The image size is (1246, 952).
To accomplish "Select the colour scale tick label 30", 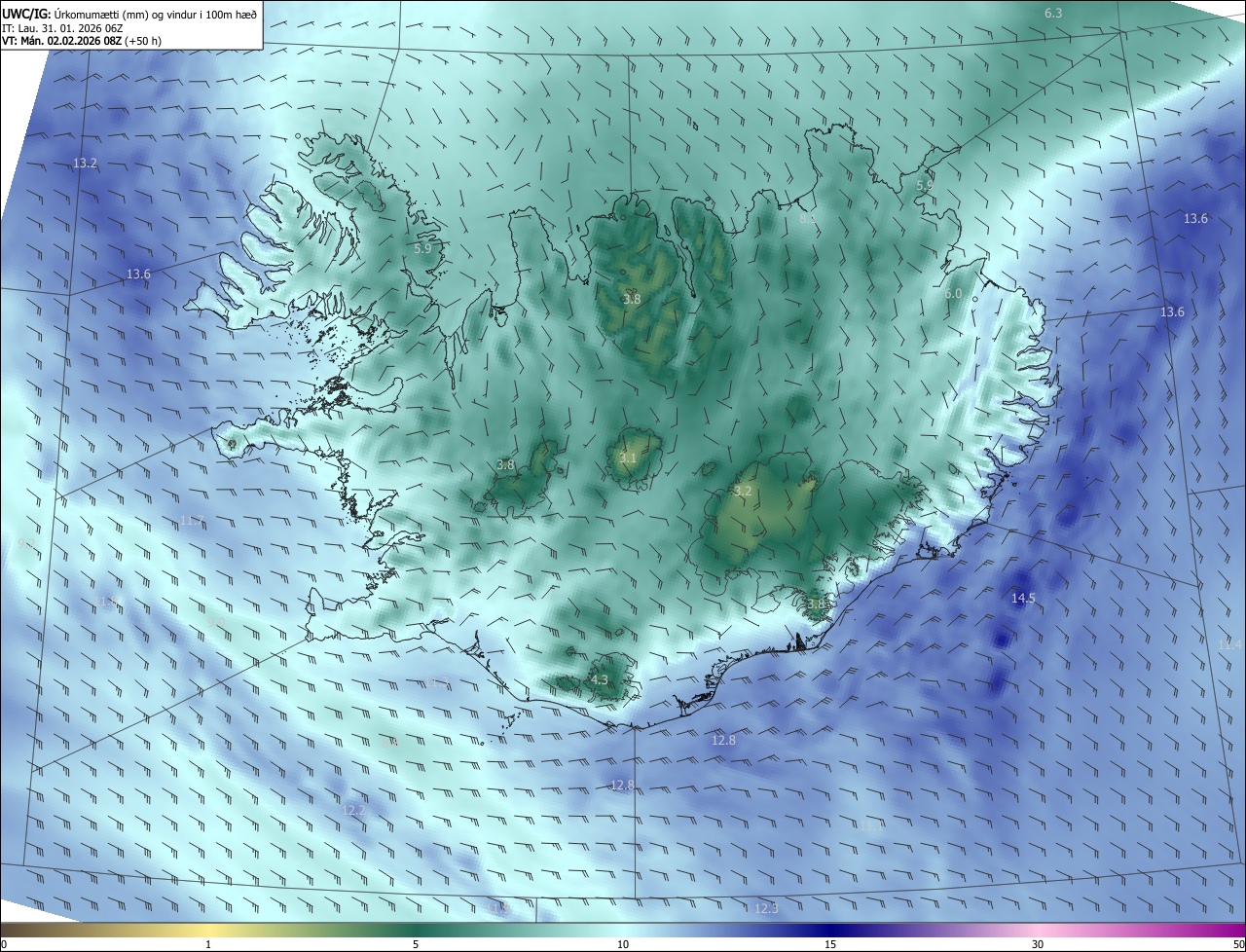I will (1038, 944).
